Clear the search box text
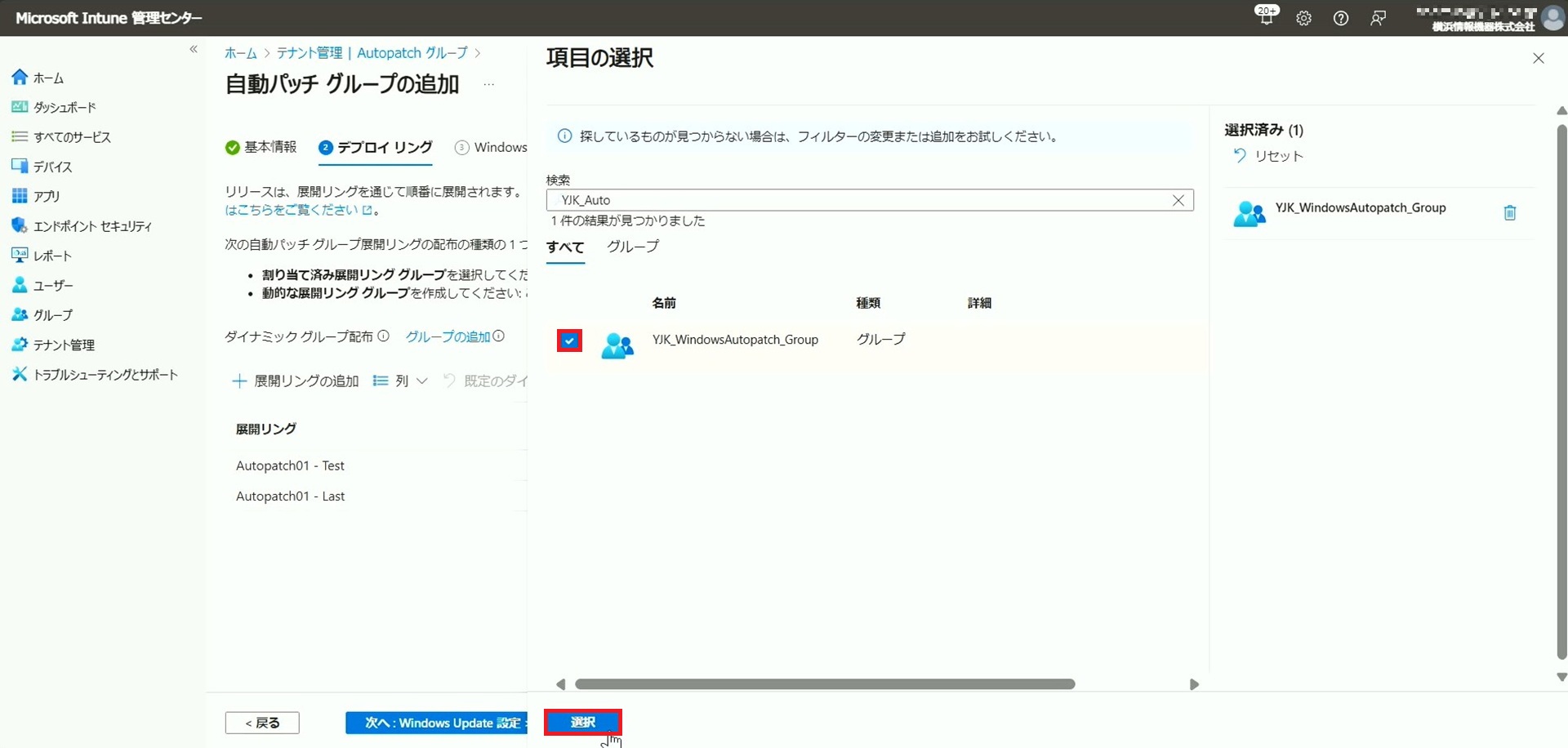1568x748 pixels. coord(1178,200)
